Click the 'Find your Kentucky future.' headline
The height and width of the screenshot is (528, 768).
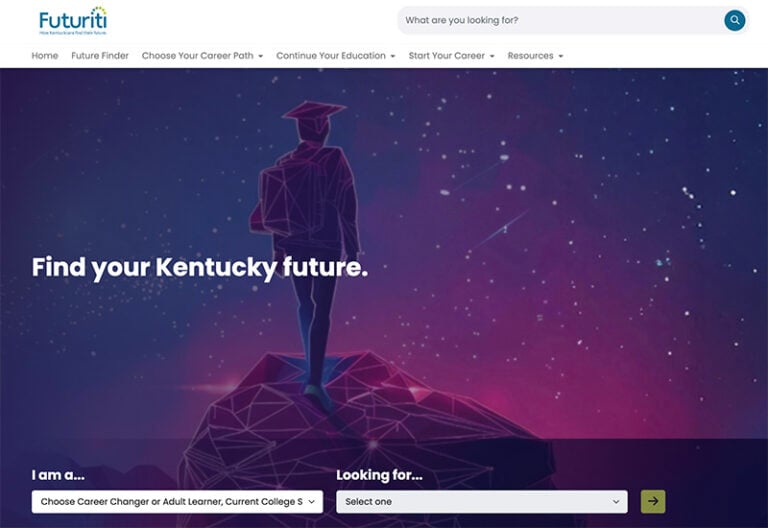pos(200,267)
